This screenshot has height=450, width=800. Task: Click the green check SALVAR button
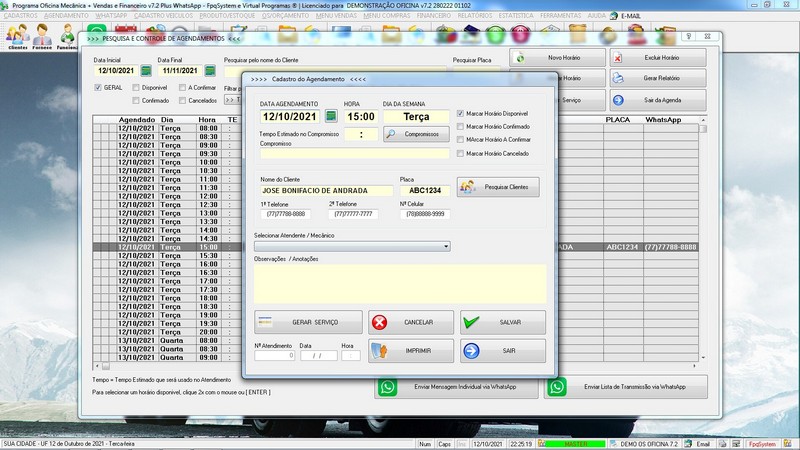(x=503, y=322)
